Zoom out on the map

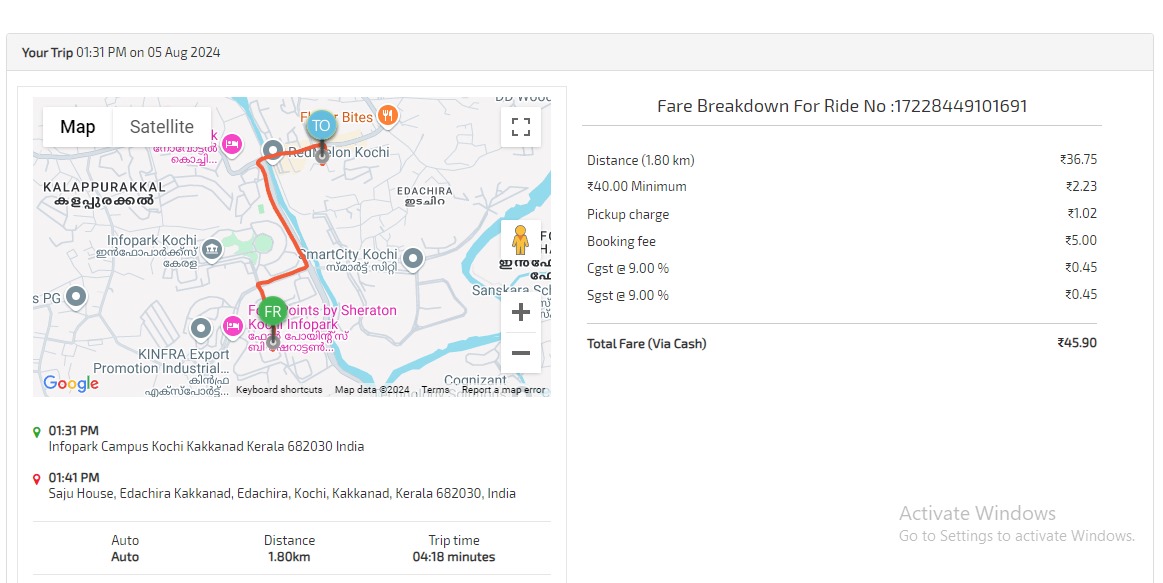(x=520, y=353)
